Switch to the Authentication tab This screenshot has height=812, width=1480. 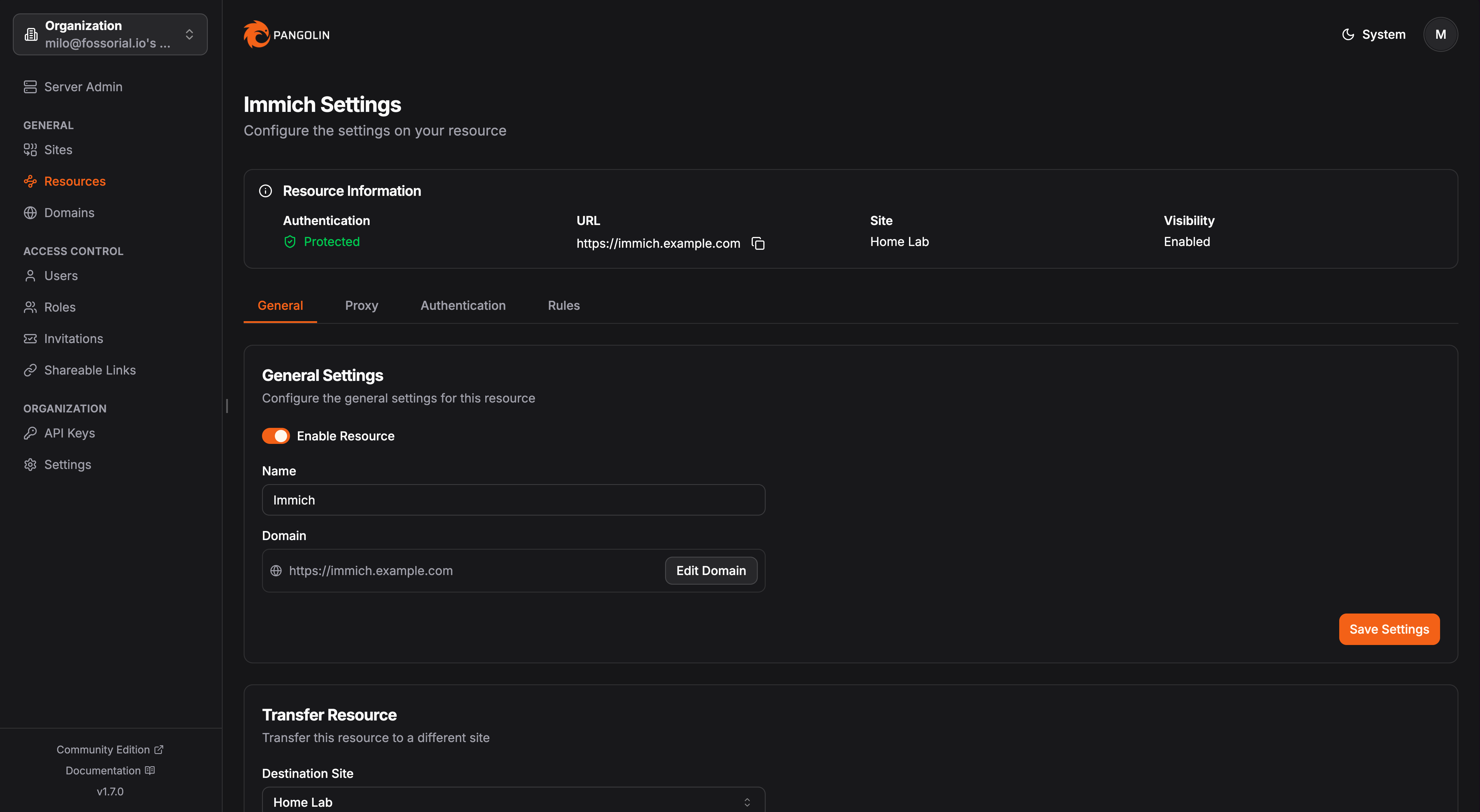[463, 306]
